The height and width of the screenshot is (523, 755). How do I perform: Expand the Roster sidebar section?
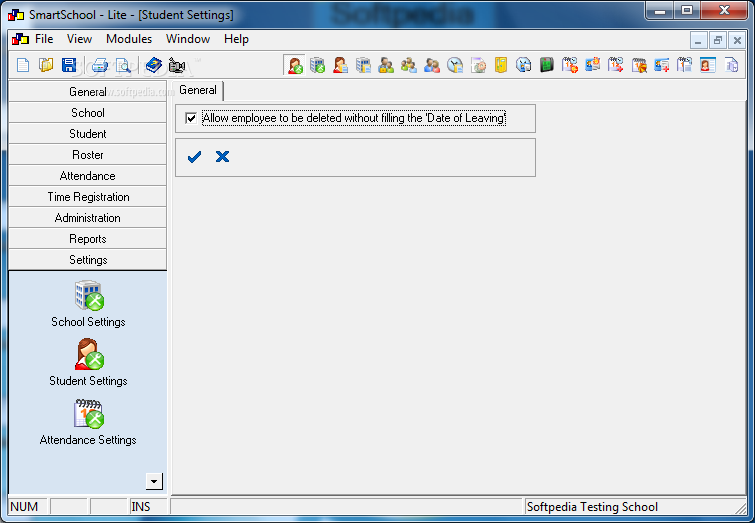click(88, 155)
